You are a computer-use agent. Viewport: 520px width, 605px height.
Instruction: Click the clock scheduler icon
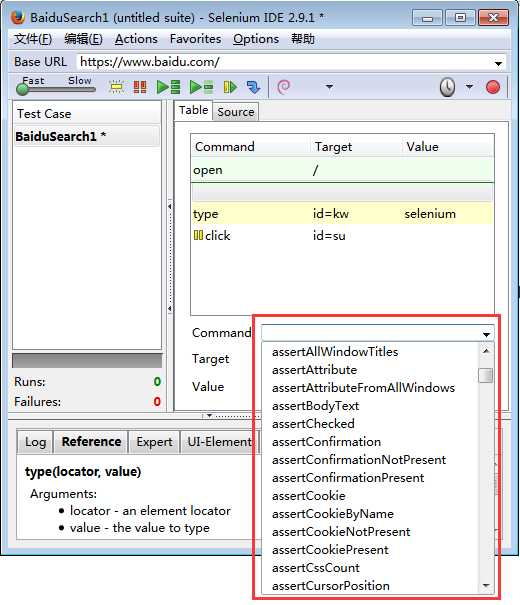point(447,87)
